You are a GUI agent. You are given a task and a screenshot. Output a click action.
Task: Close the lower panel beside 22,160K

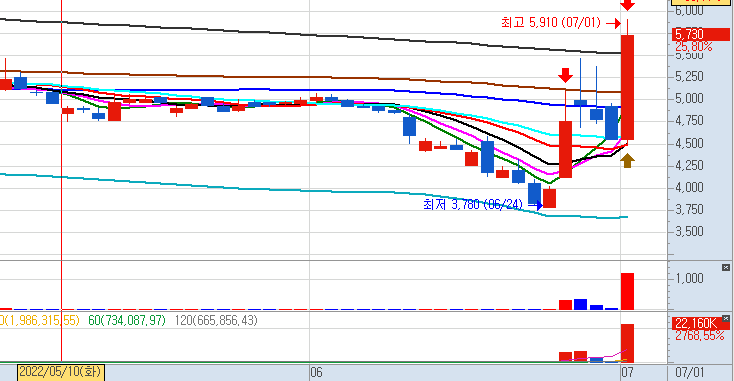(x=726, y=318)
